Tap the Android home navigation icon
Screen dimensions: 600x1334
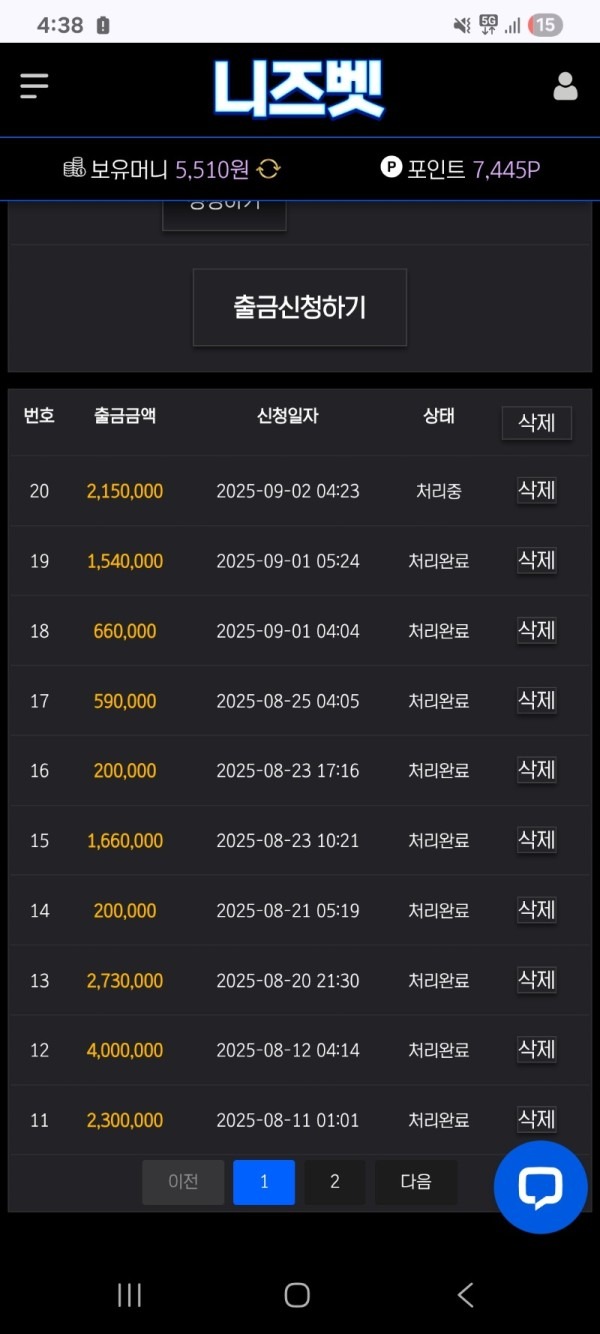(297, 1295)
